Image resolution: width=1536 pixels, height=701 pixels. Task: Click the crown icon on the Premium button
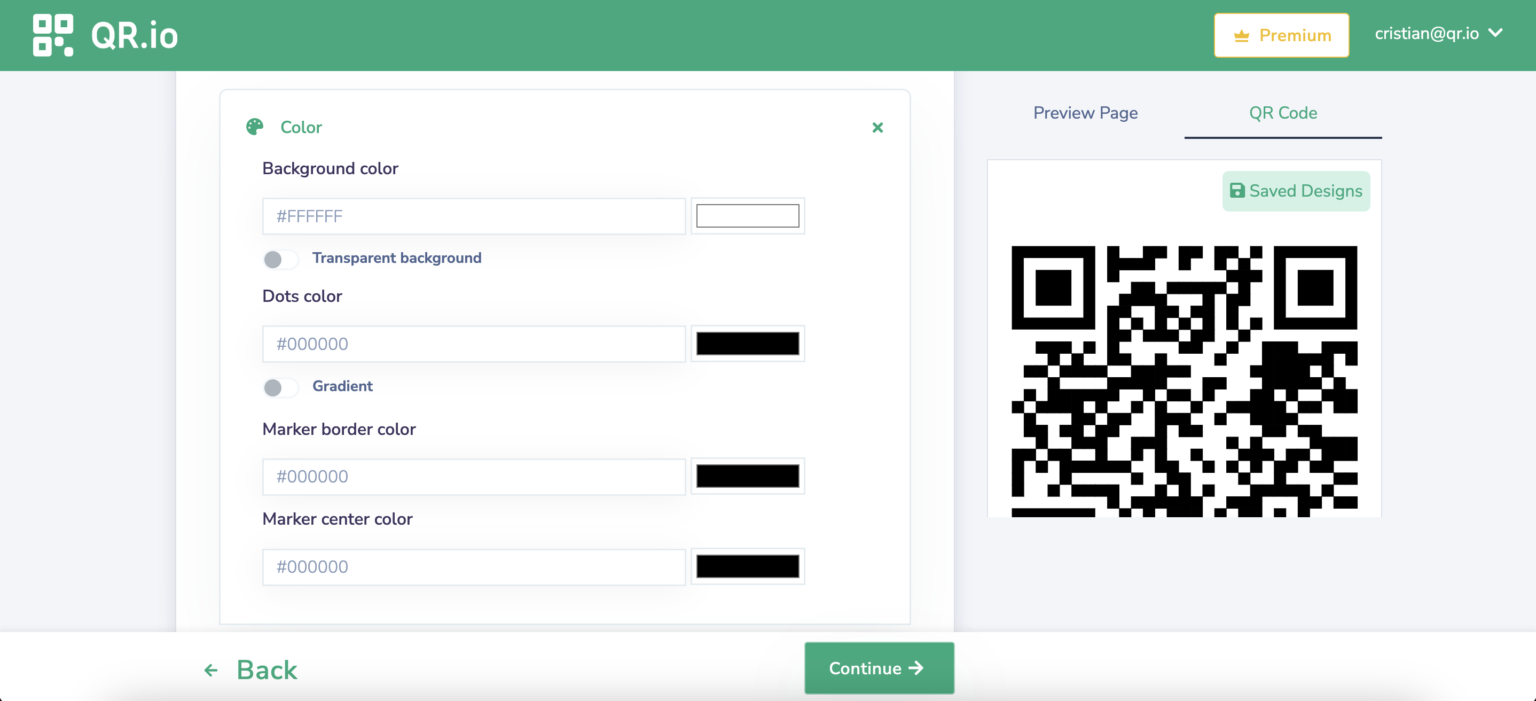(1242, 34)
